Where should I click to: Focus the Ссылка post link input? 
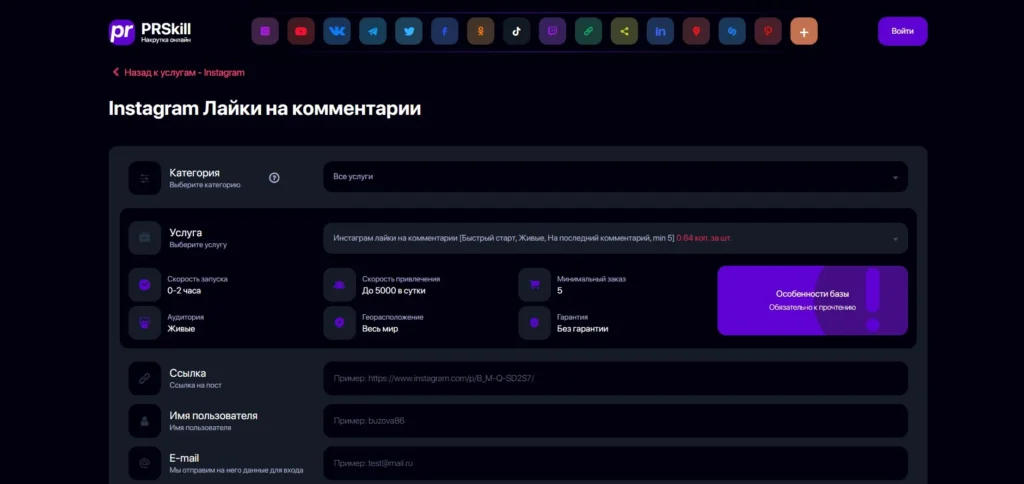[x=615, y=378]
